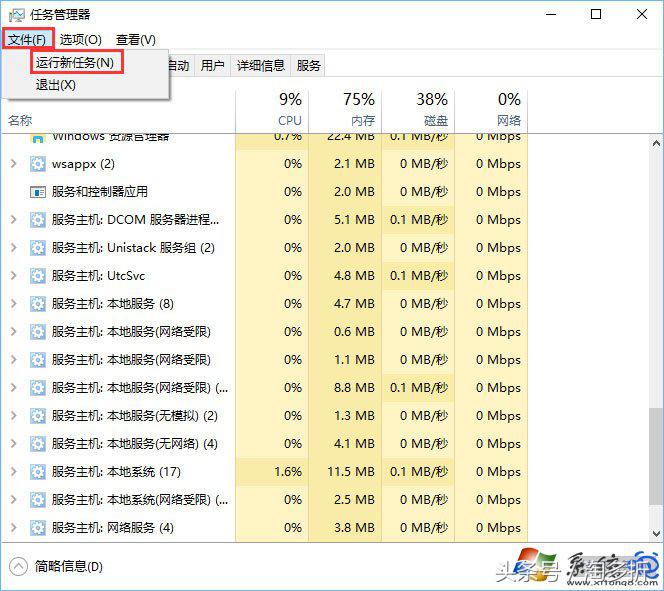Click gear icon of 本地系统 (17) row
Viewport: 664px width, 591px height.
[38, 471]
